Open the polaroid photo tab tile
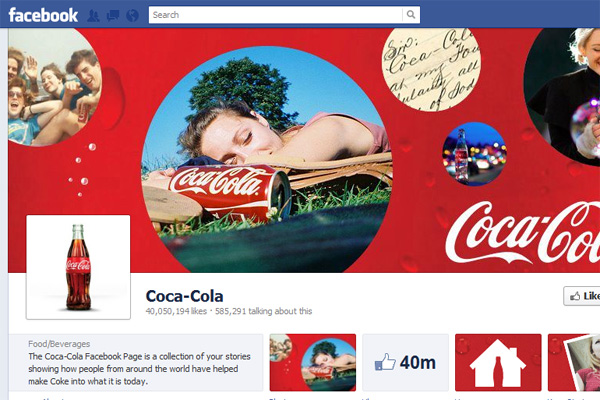Viewport: 600px width, 400px height. point(574,362)
